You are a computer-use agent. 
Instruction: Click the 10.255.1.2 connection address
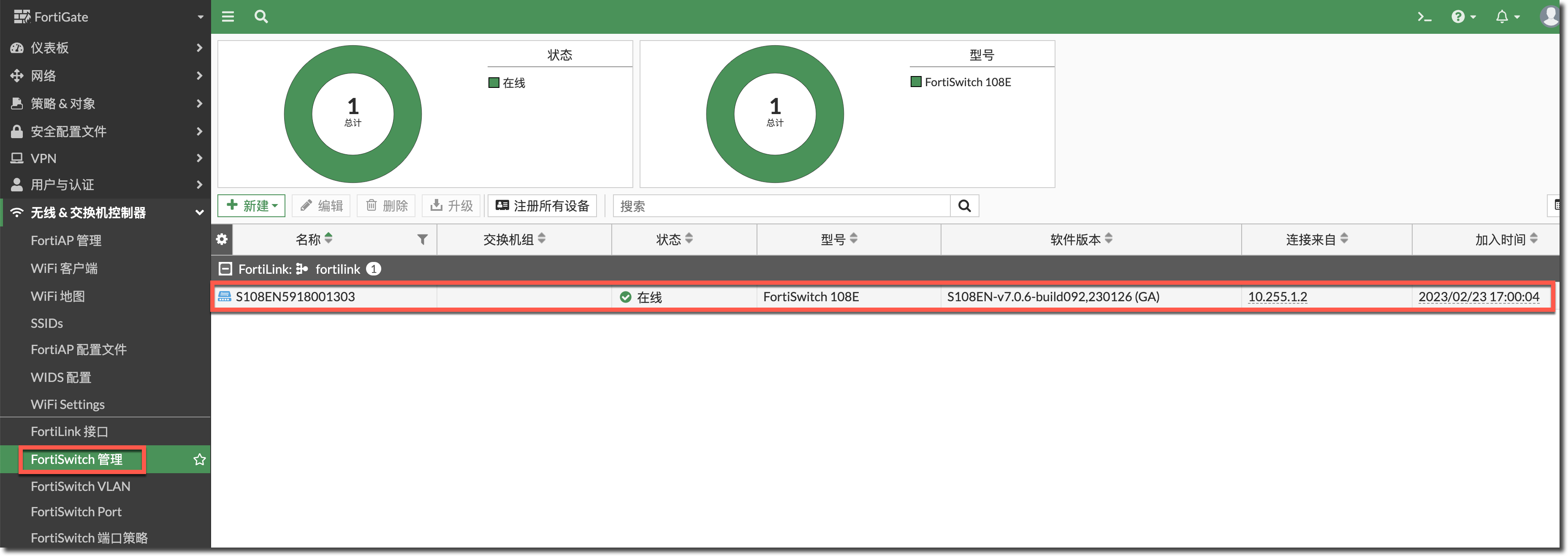pyautogui.click(x=1277, y=297)
